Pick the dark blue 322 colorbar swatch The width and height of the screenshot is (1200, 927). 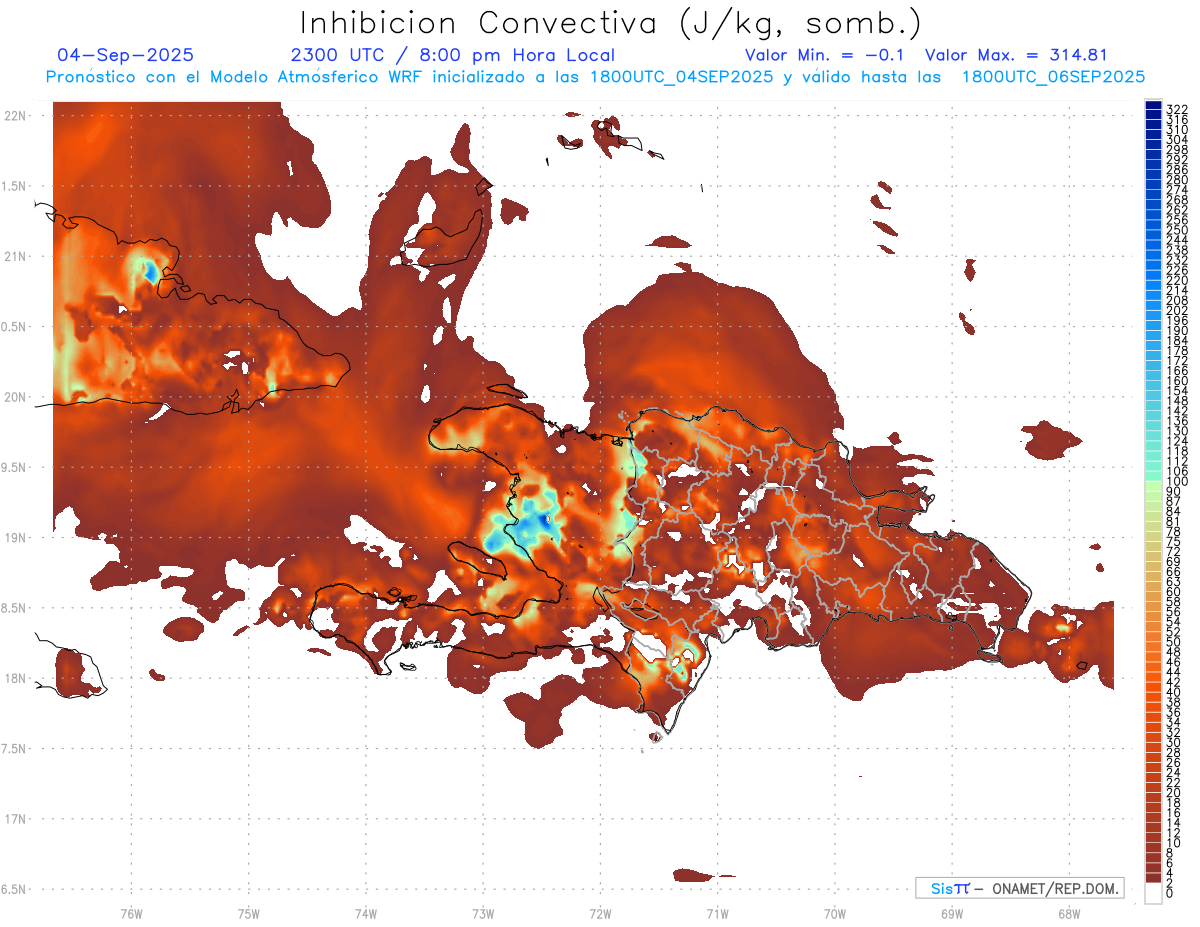(1153, 108)
